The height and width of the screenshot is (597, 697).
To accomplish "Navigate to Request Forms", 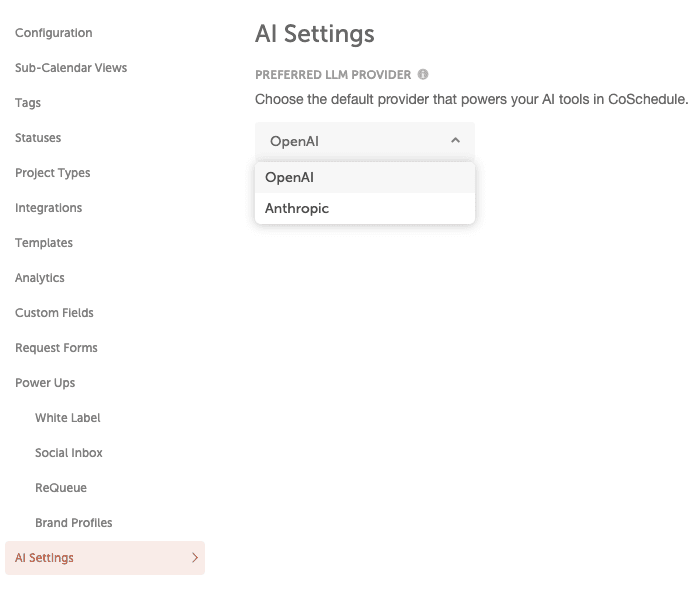I will (56, 348).
